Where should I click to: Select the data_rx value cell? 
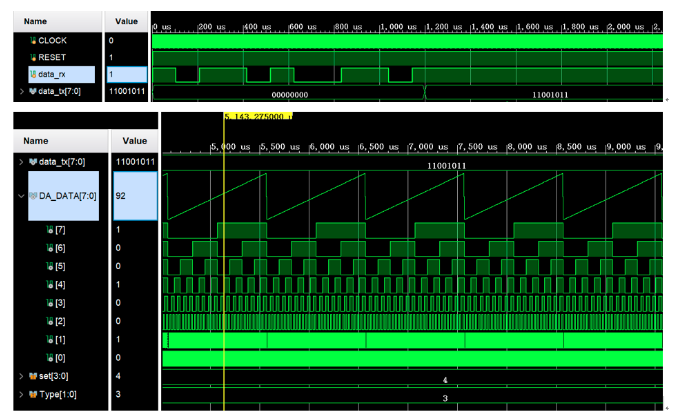[127, 74]
